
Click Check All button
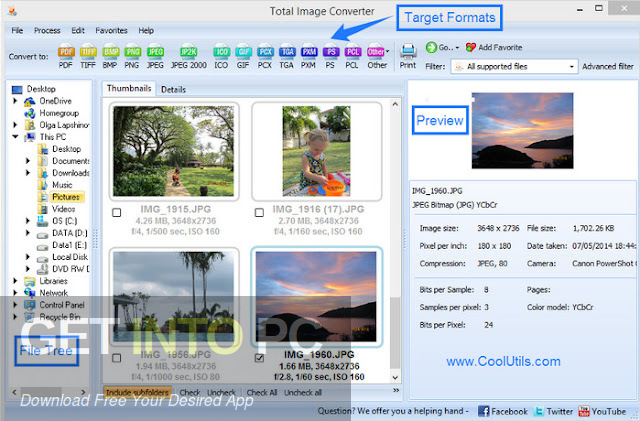click(262, 392)
